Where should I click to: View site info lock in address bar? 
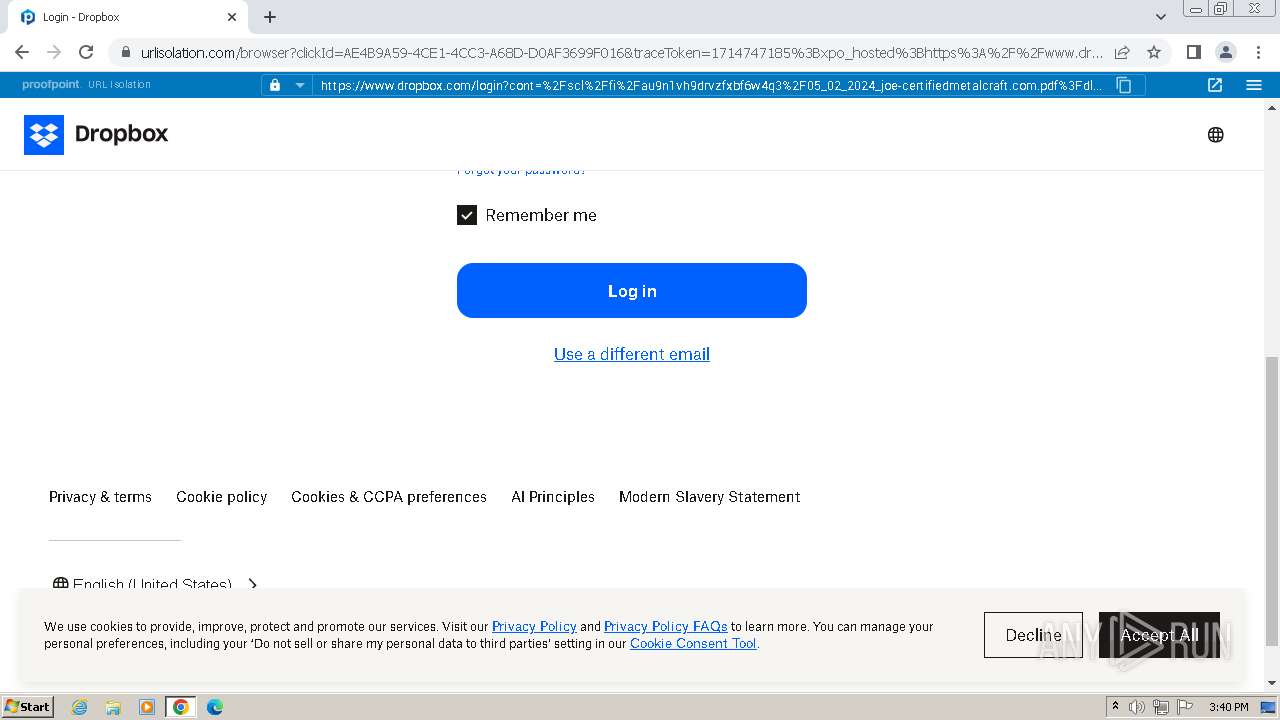pyautogui.click(x=126, y=52)
